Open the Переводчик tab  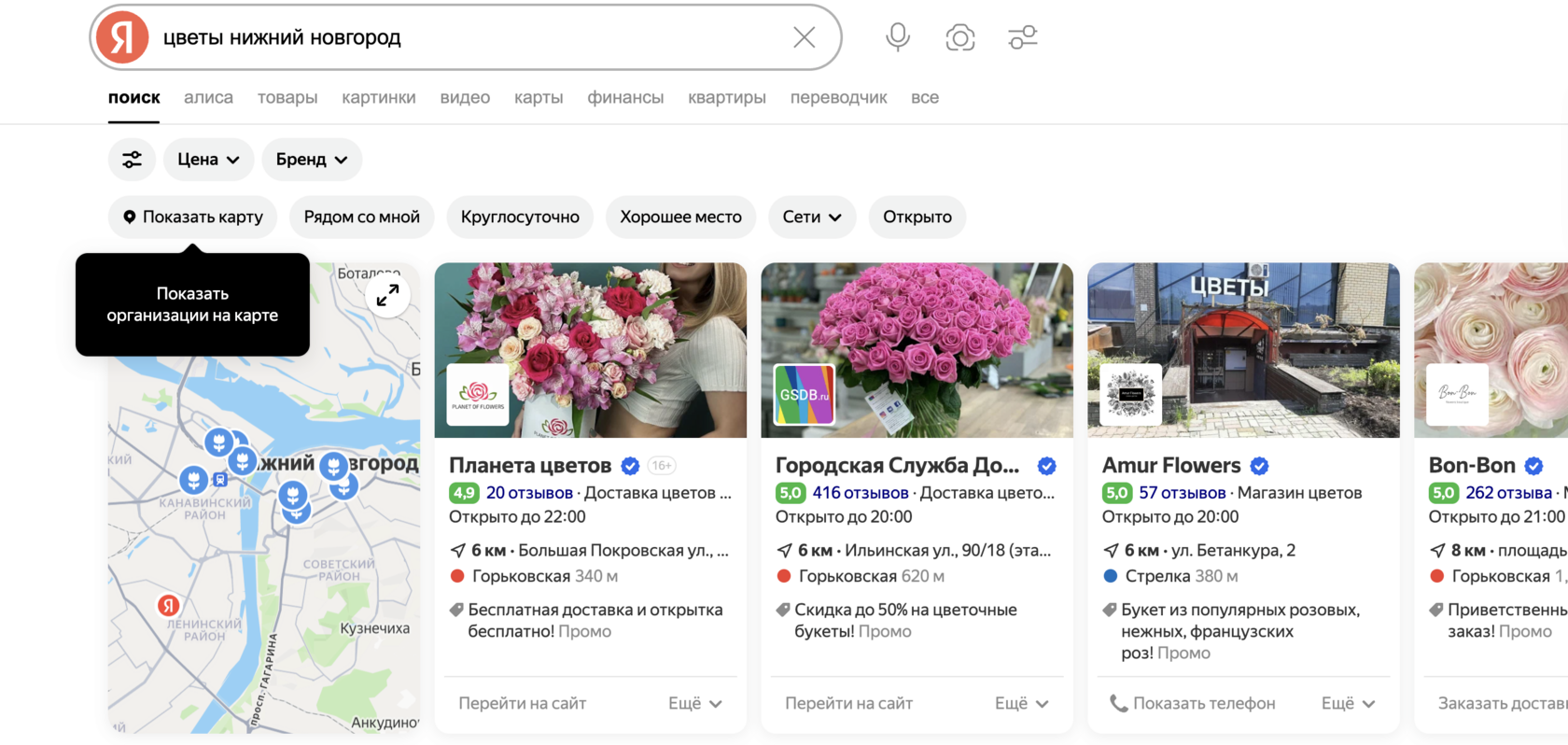tap(838, 98)
